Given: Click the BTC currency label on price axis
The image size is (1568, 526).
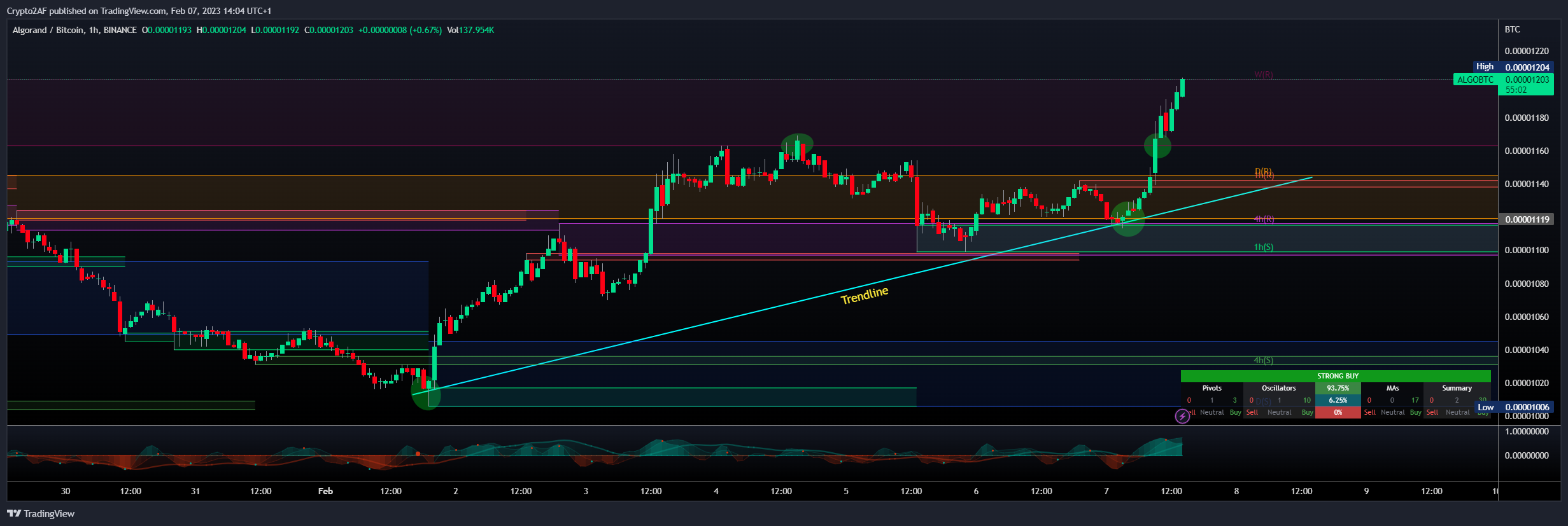Looking at the screenshot, I should (1512, 29).
